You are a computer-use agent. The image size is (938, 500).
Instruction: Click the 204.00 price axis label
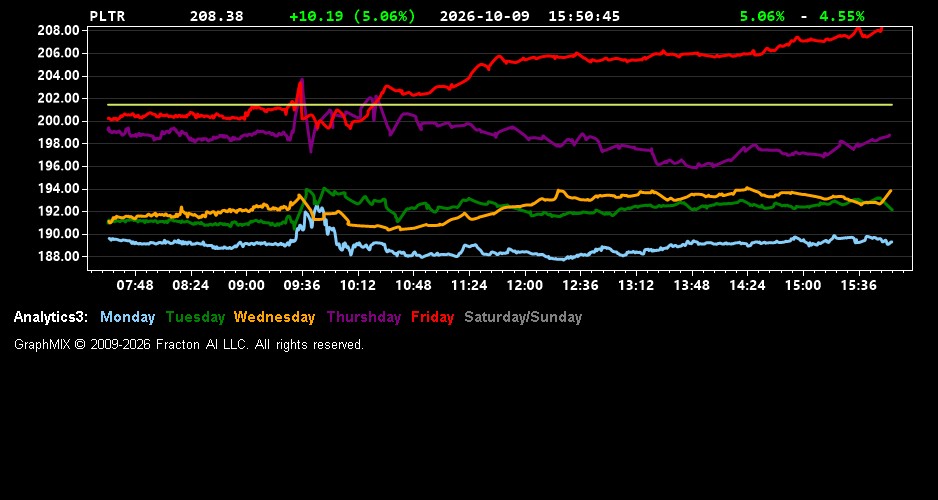(x=59, y=76)
